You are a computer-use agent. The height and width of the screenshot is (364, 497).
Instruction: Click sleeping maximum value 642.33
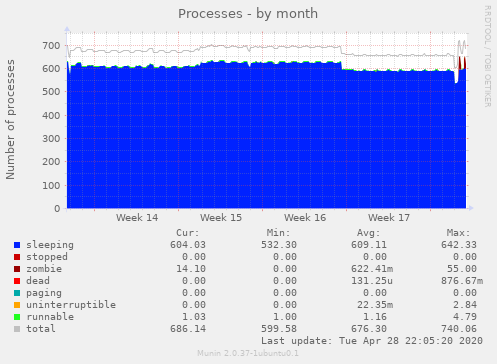(459, 245)
